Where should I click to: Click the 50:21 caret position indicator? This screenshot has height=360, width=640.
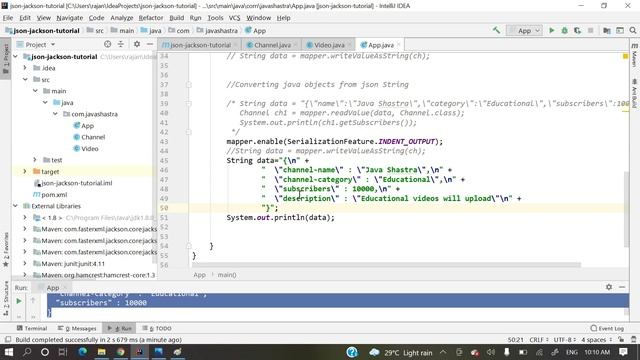pyautogui.click(x=516, y=340)
